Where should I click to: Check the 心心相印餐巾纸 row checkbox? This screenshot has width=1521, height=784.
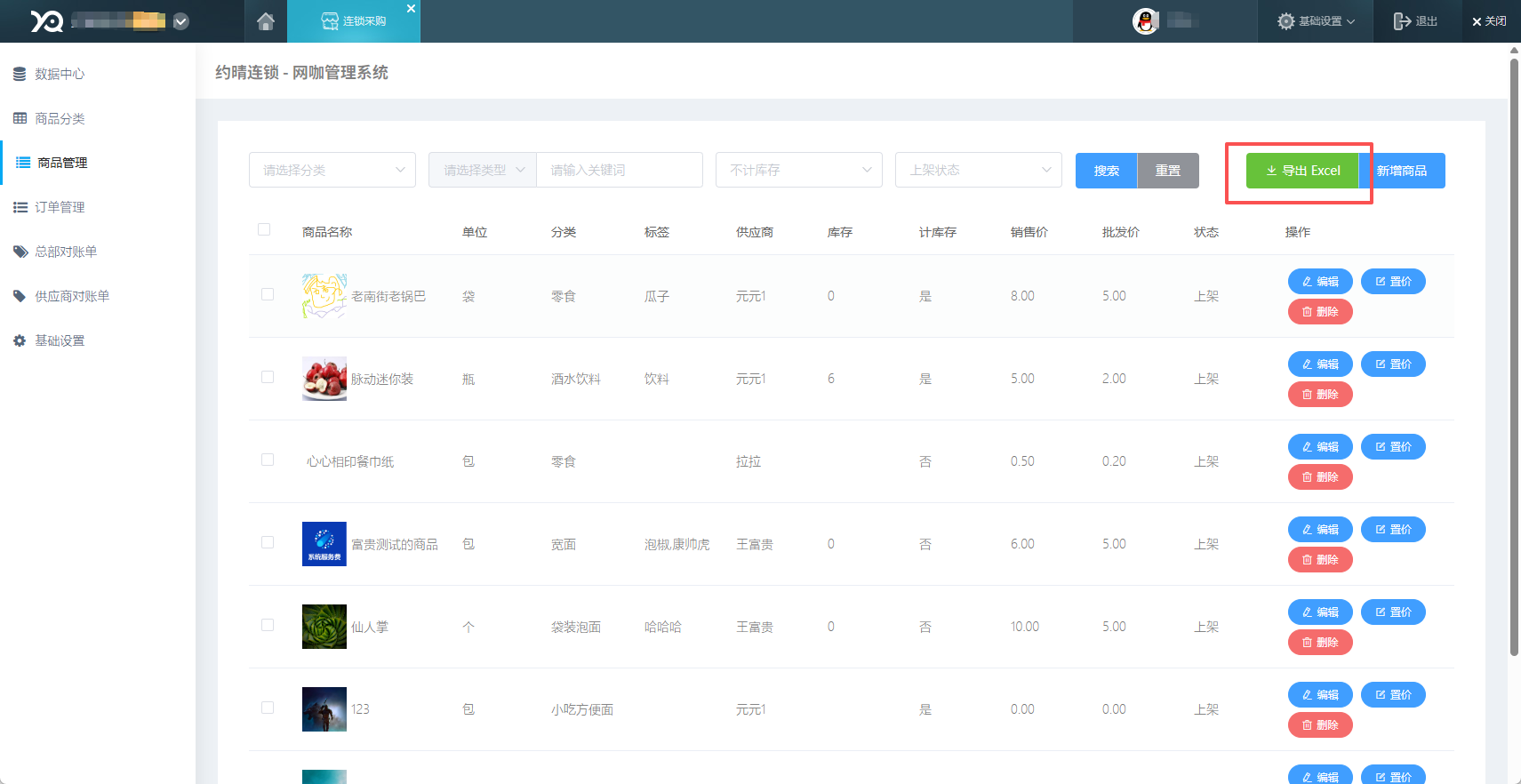(x=268, y=460)
